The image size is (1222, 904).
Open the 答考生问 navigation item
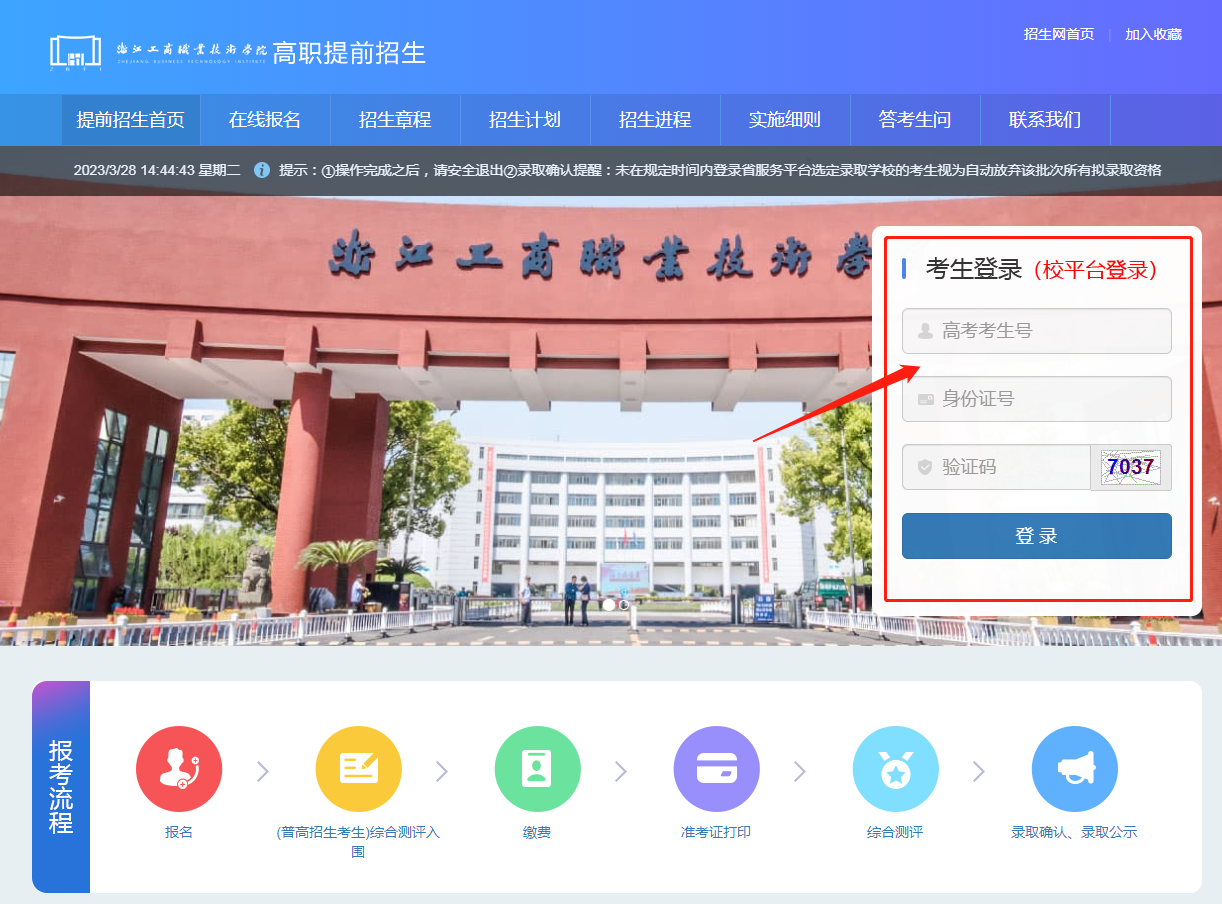(915, 120)
